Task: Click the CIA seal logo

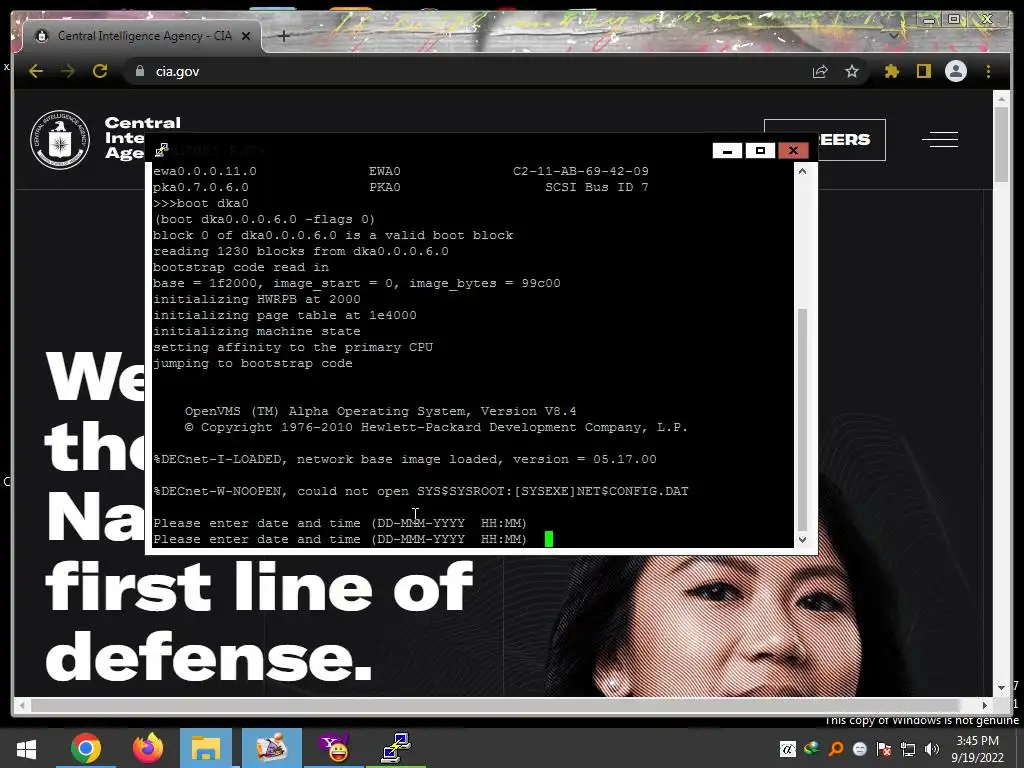Action: click(60, 140)
